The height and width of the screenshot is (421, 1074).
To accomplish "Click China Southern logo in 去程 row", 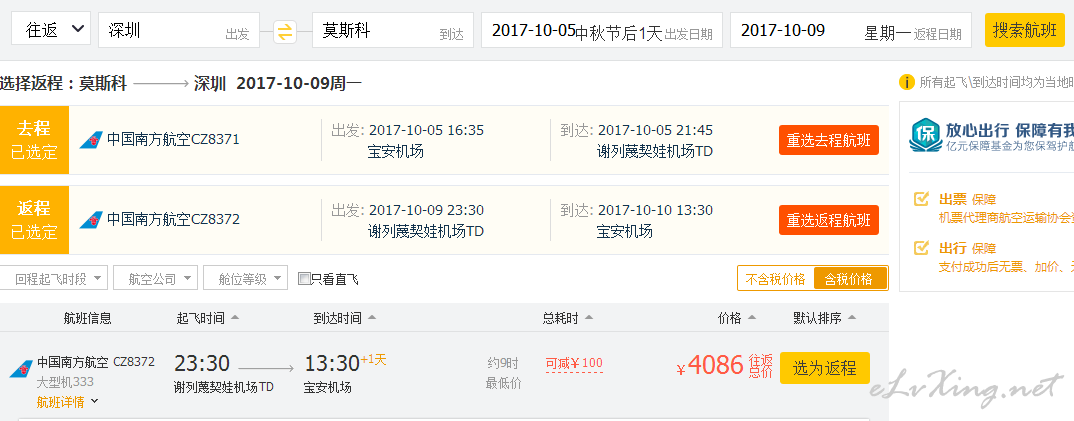I will click(x=90, y=140).
